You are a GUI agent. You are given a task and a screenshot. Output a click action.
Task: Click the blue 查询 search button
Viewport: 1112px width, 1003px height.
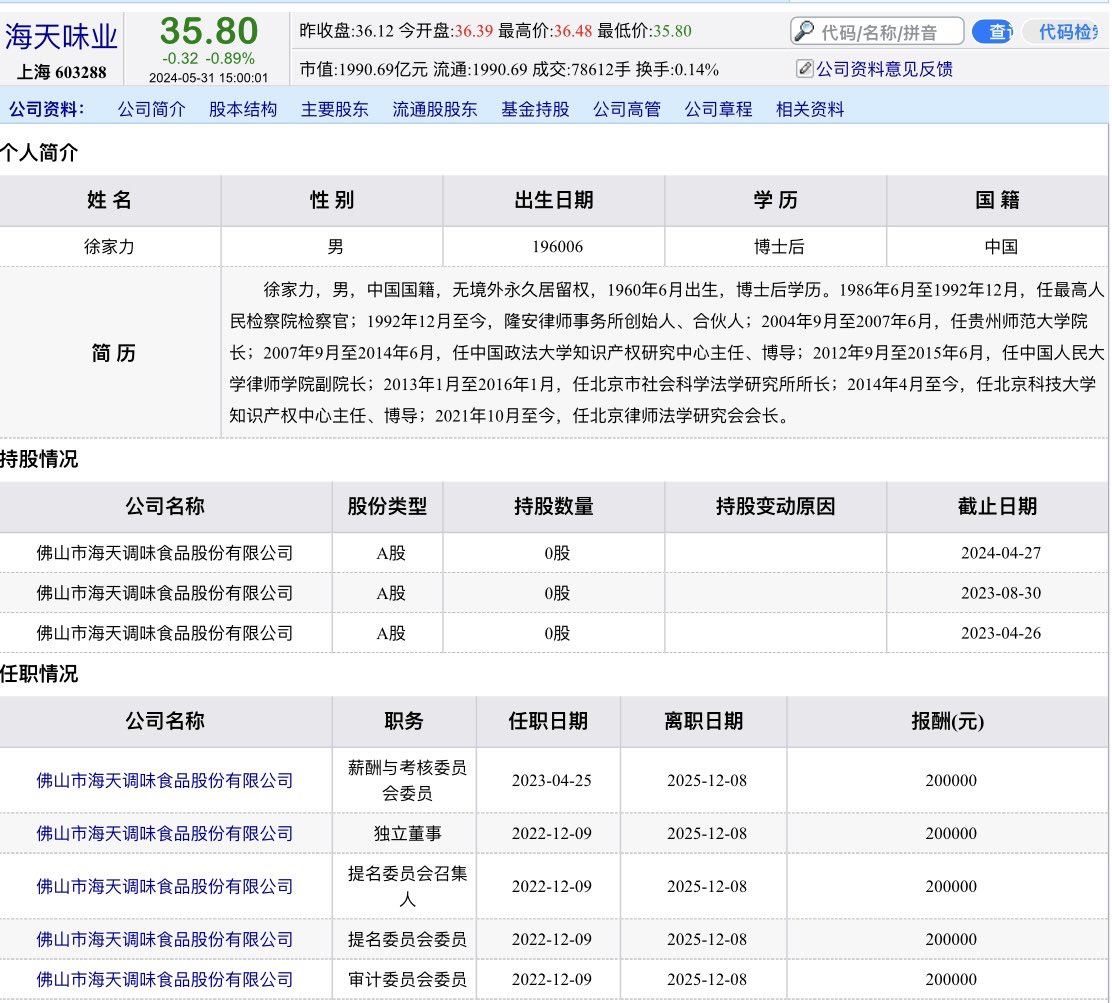(994, 31)
